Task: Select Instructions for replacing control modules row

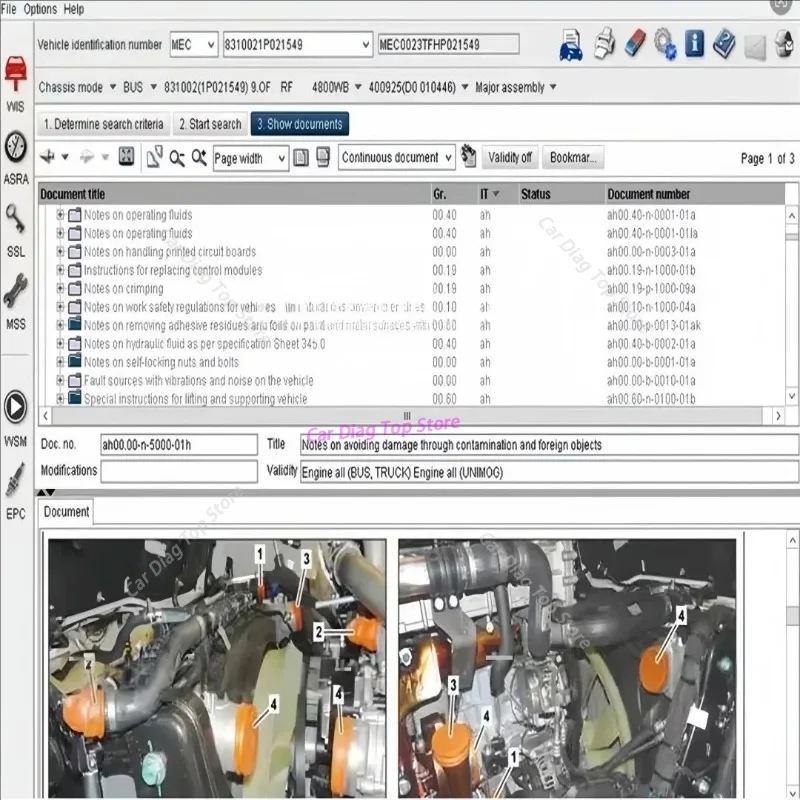Action: [x=172, y=270]
